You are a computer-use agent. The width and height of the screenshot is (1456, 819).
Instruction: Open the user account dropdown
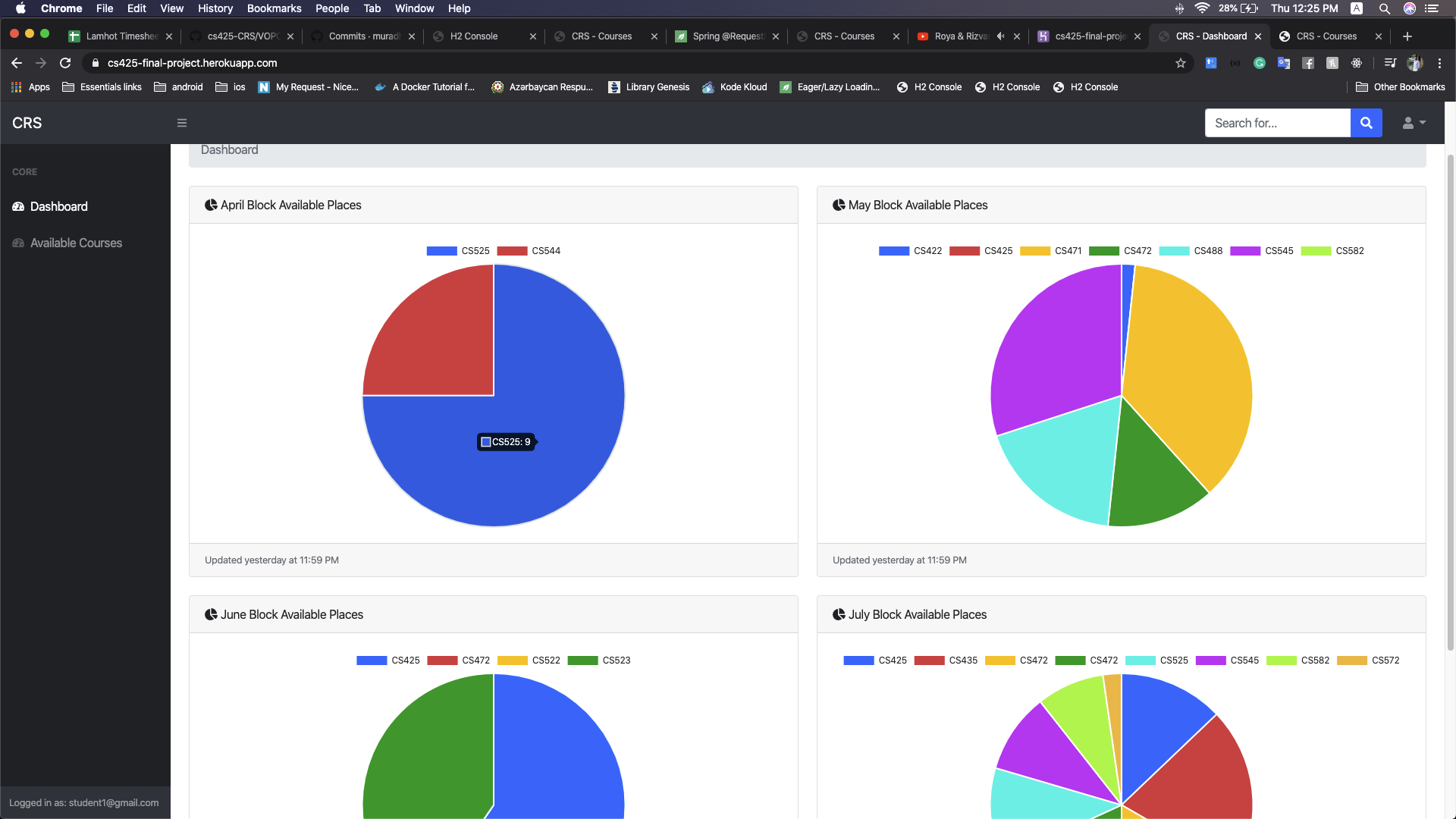coord(1414,123)
